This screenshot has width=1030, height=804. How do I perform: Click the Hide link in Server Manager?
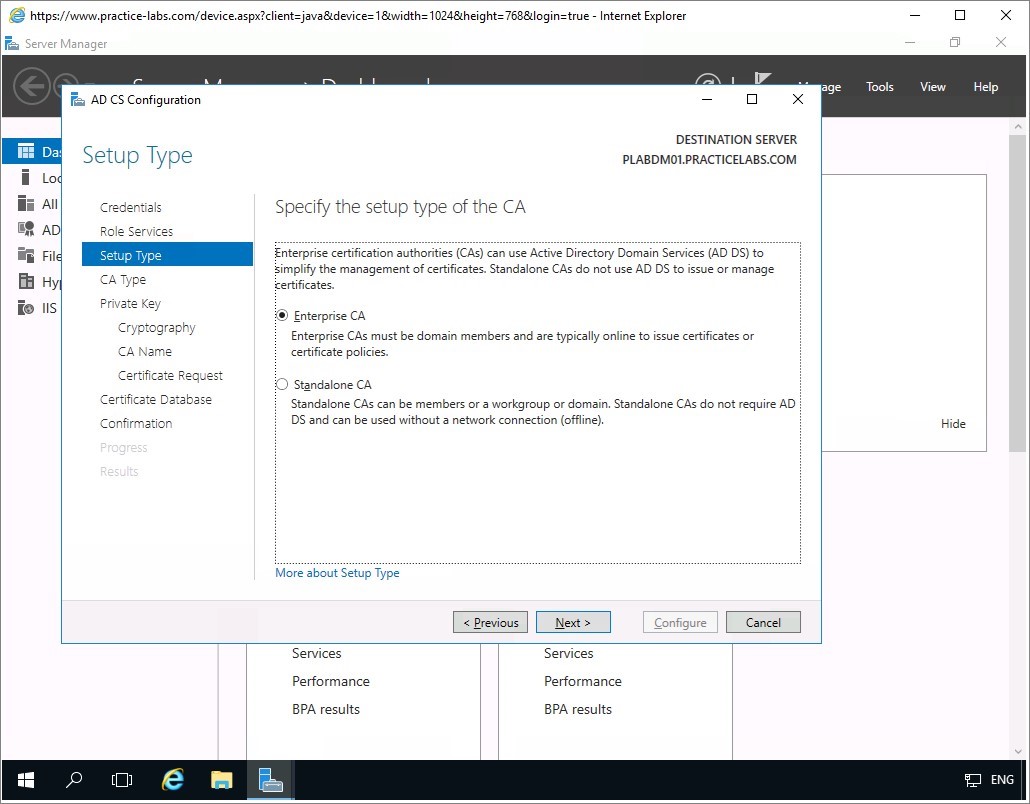[x=952, y=424]
